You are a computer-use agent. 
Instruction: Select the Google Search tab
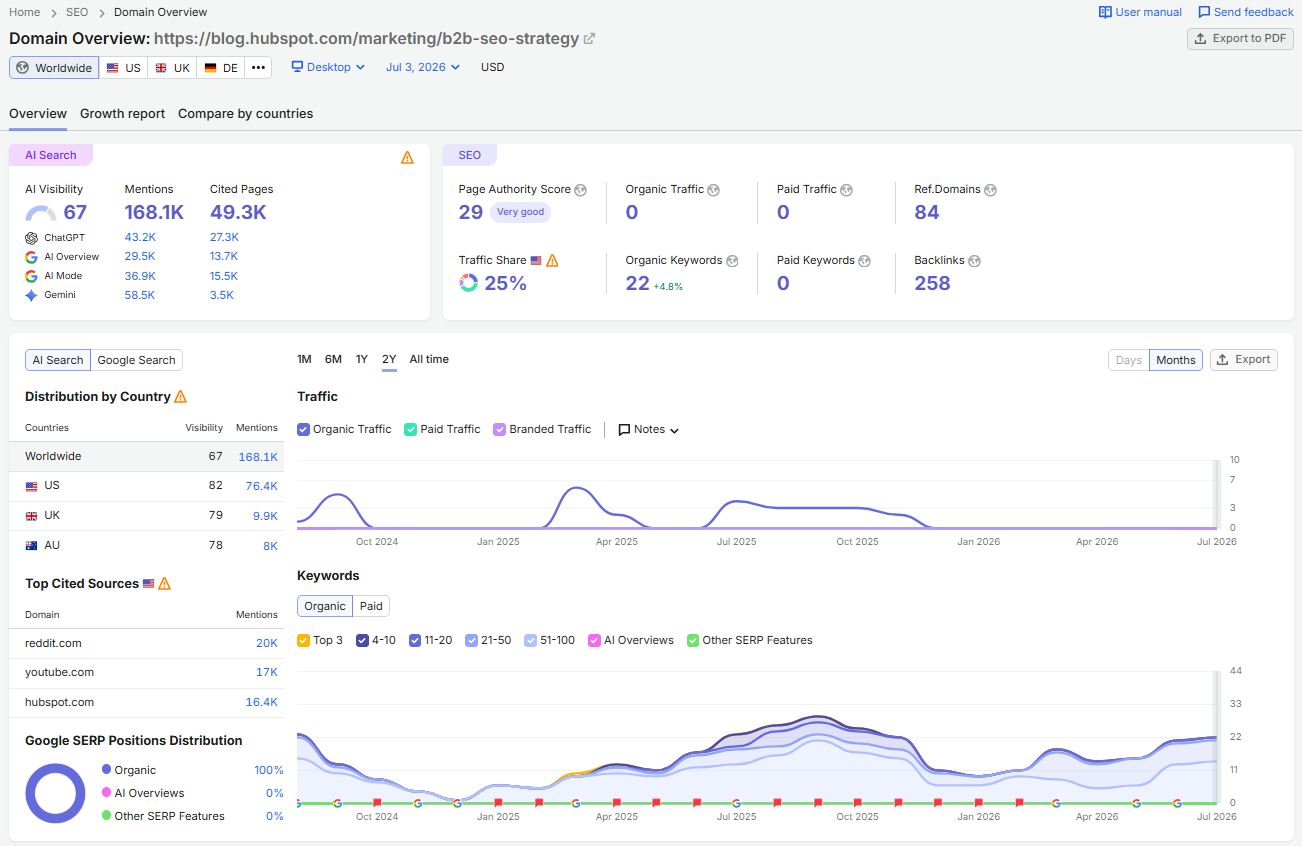click(x=136, y=360)
